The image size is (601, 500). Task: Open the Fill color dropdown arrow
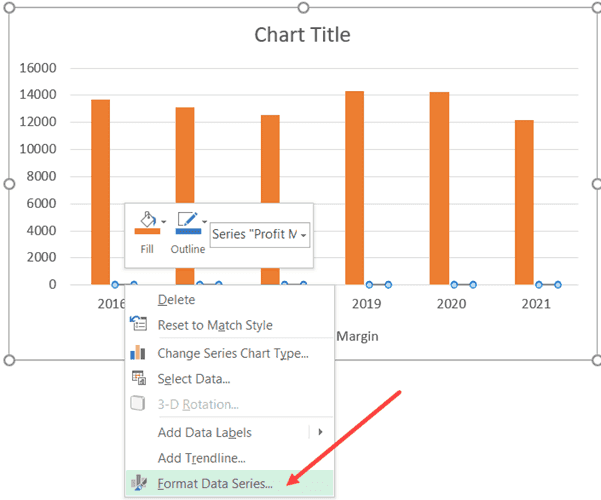[x=164, y=221]
